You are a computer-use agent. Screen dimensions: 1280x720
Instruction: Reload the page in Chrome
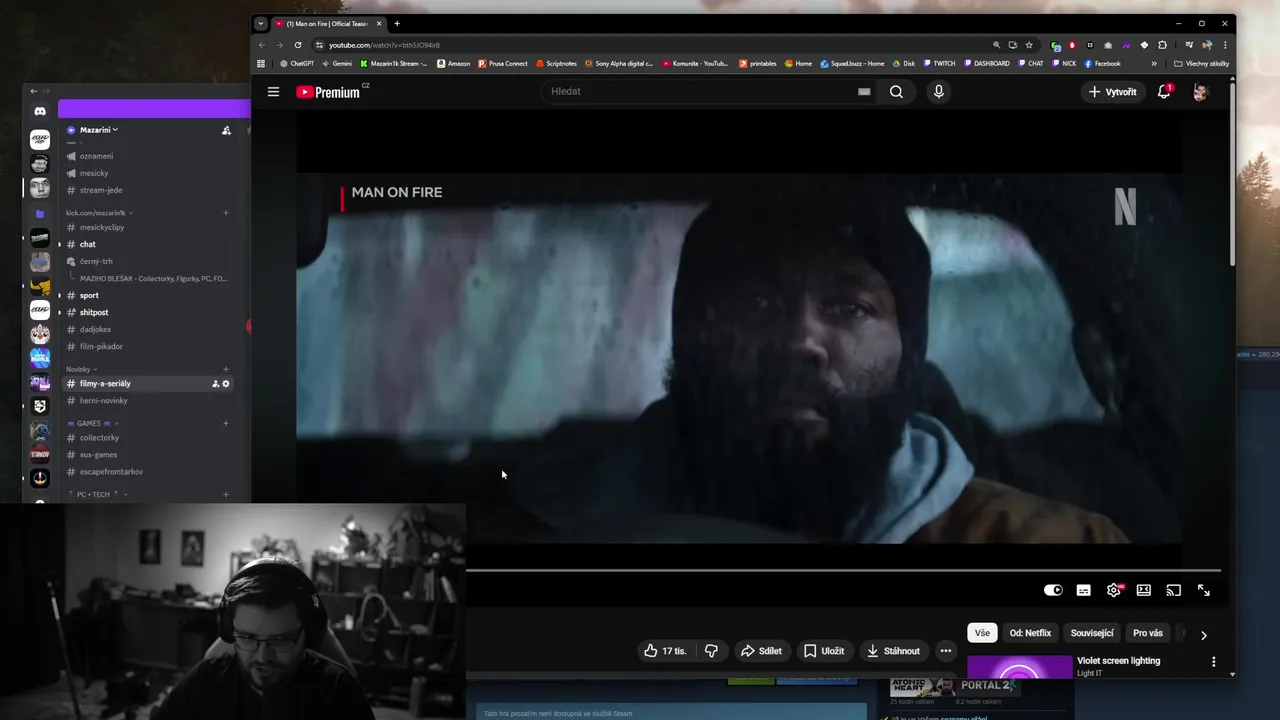pyautogui.click(x=298, y=45)
